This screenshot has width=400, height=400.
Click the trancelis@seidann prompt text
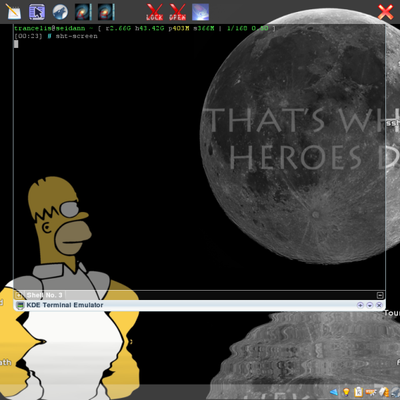coord(49,28)
